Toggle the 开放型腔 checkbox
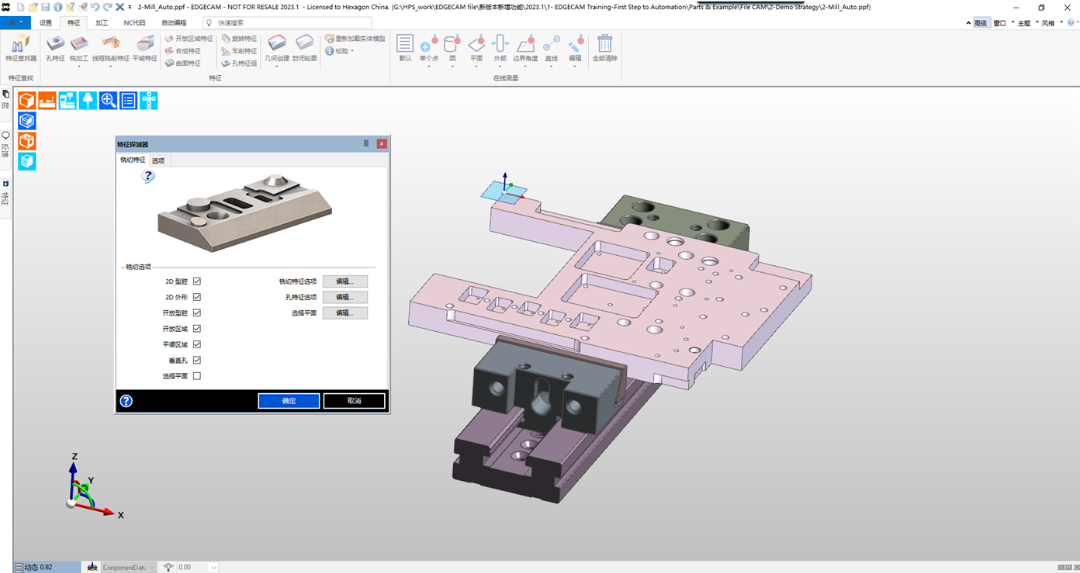 pyautogui.click(x=197, y=313)
